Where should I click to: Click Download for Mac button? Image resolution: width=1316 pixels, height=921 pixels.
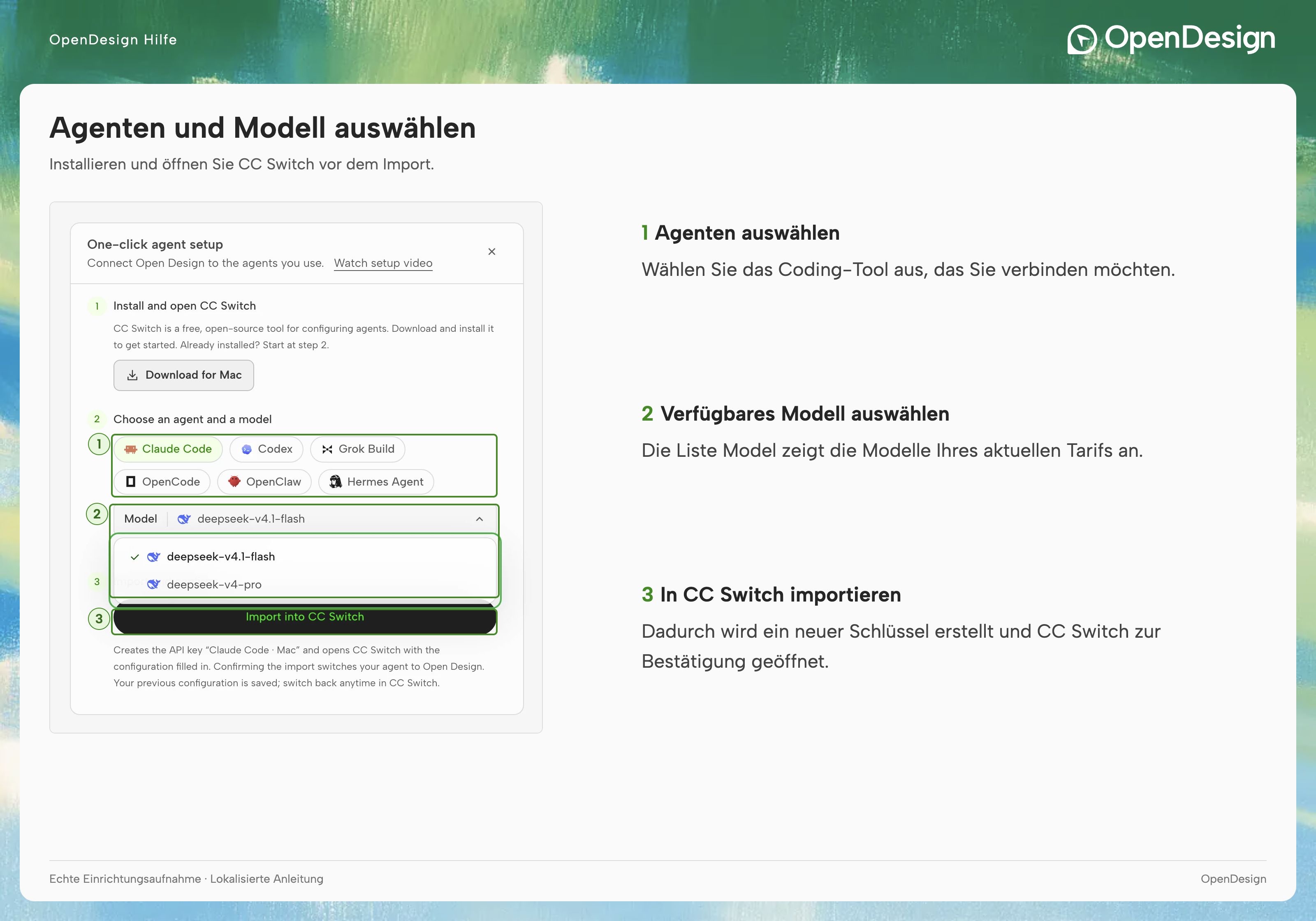[183, 375]
